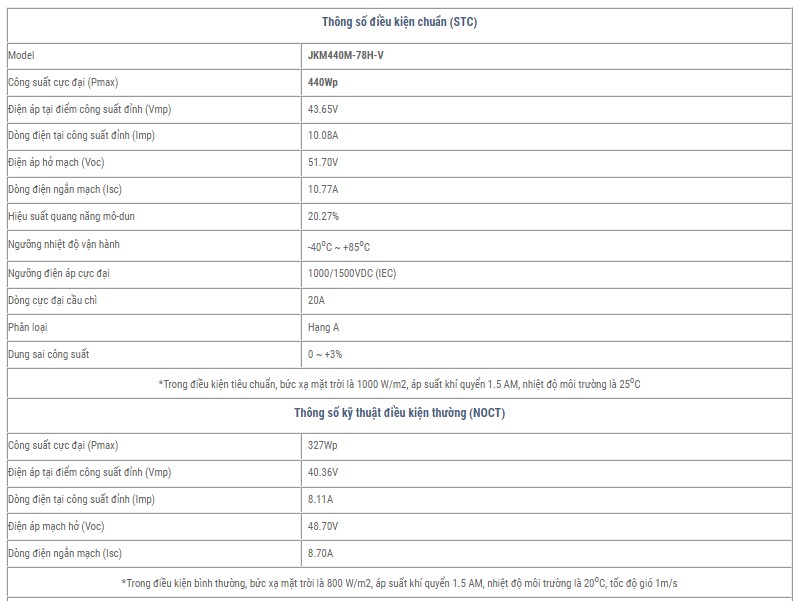Click the 440Wp maximum power value

pos(323,82)
